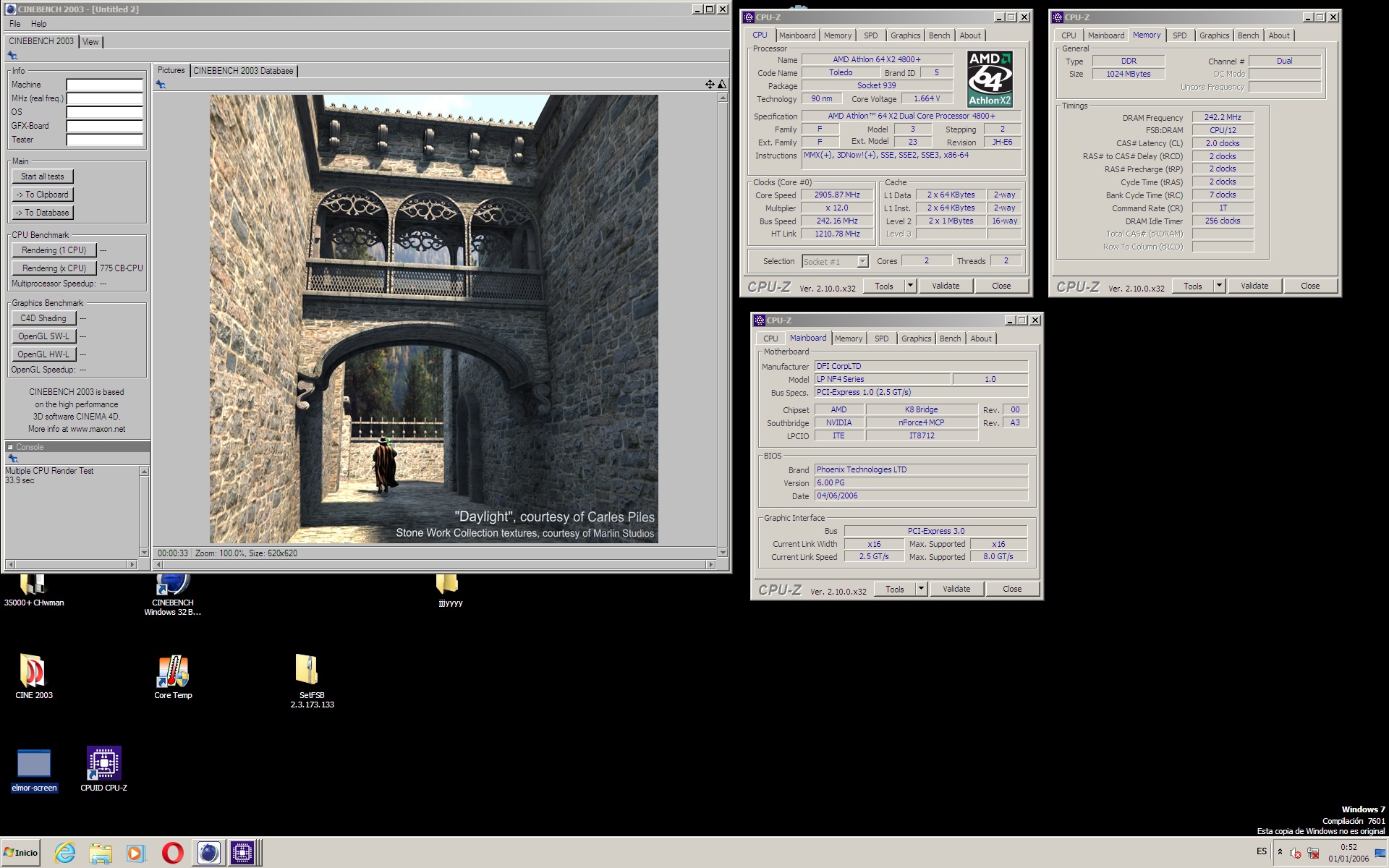Open the 35000+ CHwman desktop folder
The height and width of the screenshot is (868, 1389).
(x=33, y=590)
